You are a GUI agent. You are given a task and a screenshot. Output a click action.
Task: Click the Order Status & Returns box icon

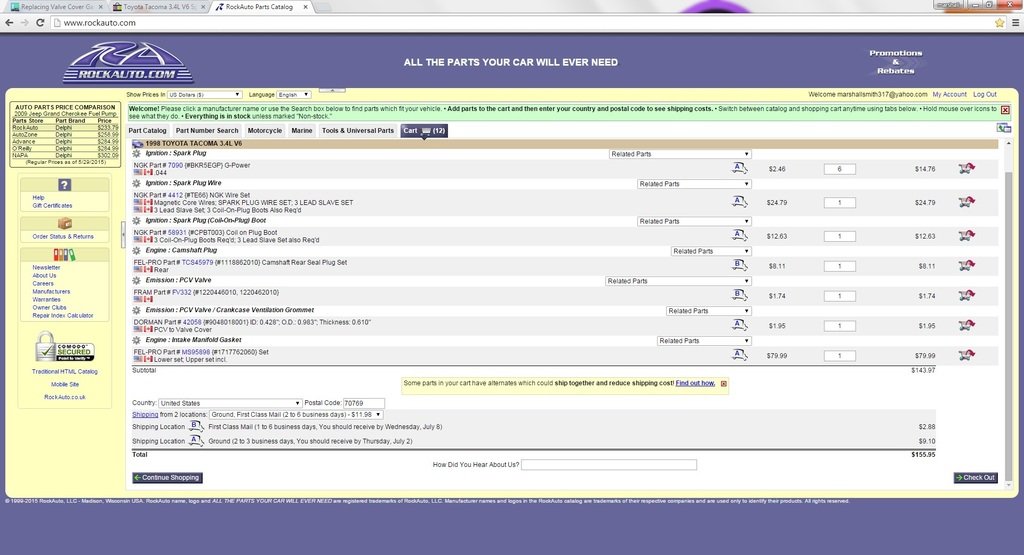64,223
